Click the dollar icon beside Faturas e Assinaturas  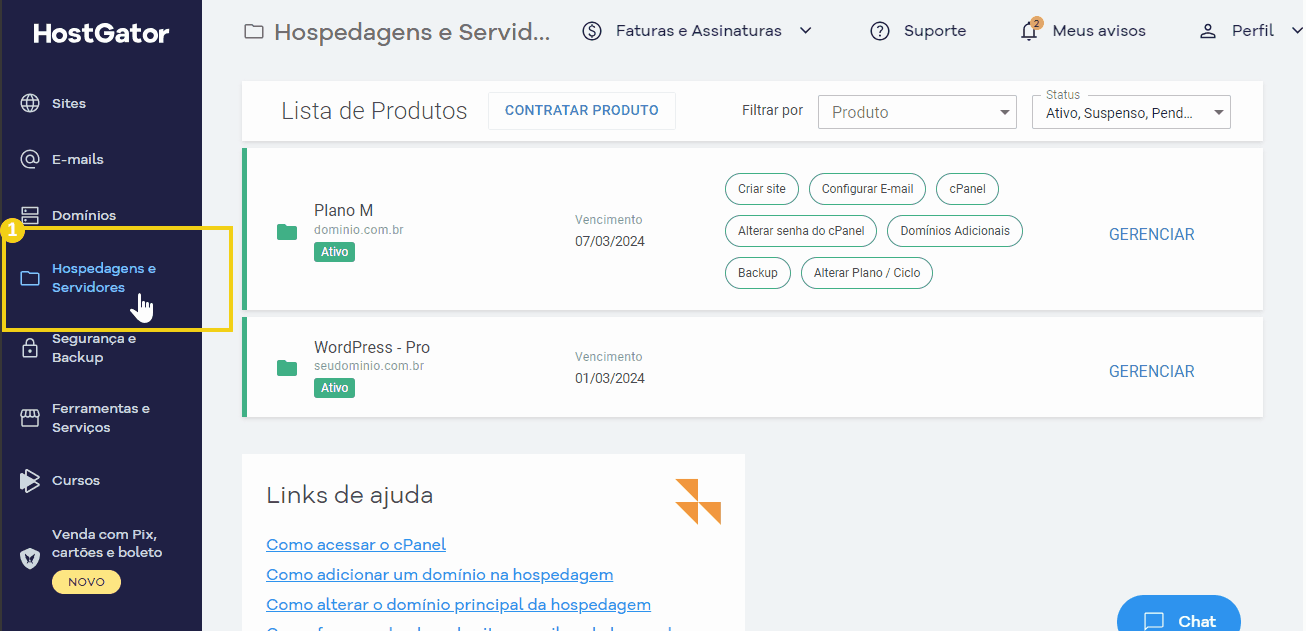pos(592,31)
